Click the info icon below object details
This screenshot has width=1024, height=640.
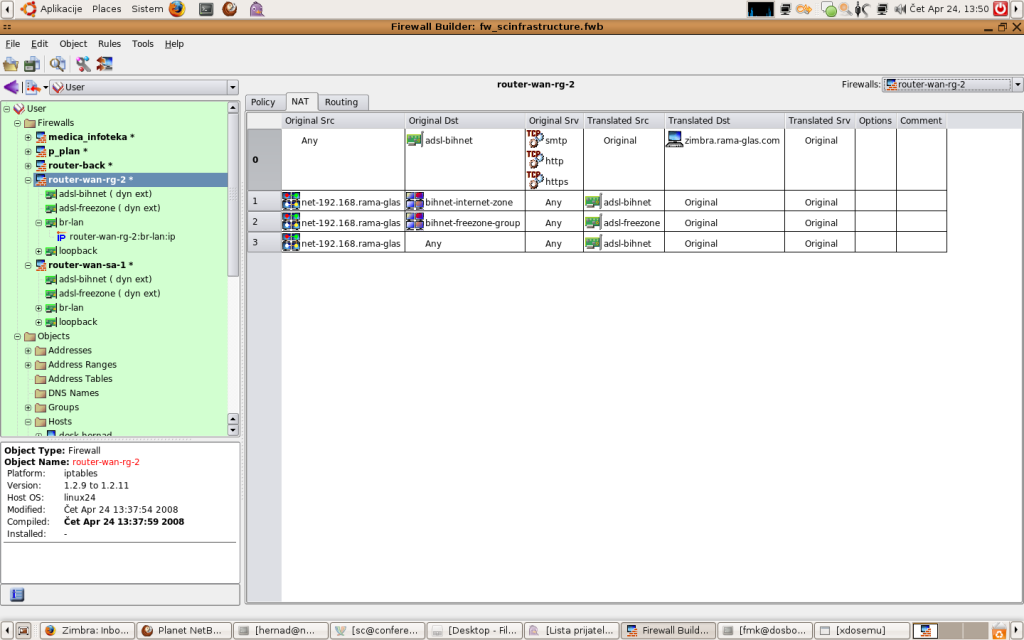click(x=17, y=595)
